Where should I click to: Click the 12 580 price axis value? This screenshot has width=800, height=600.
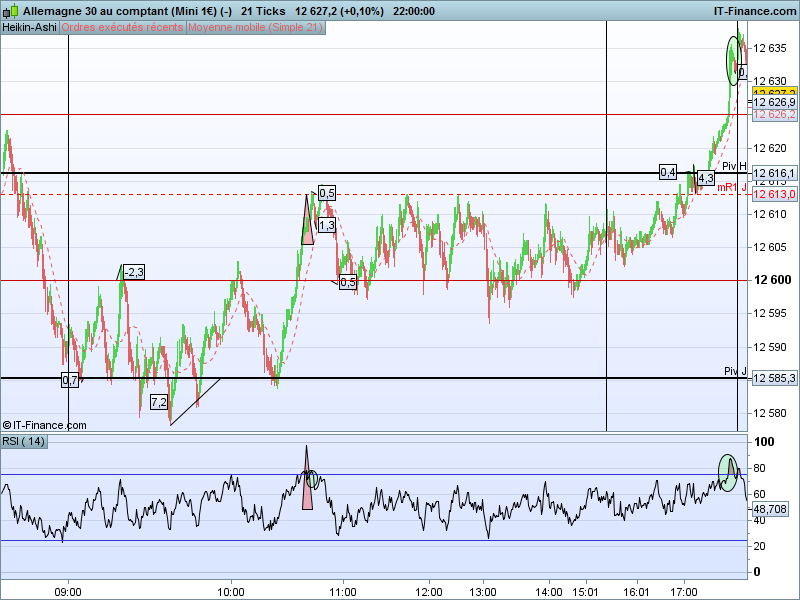click(770, 413)
